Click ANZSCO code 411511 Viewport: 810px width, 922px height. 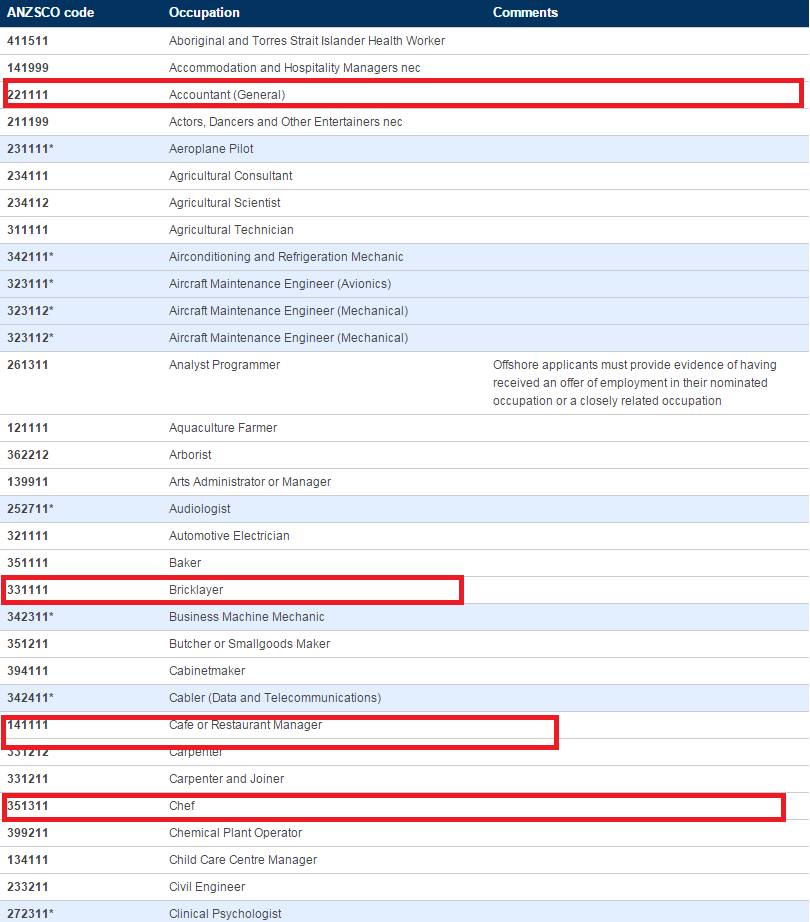[x=28, y=41]
